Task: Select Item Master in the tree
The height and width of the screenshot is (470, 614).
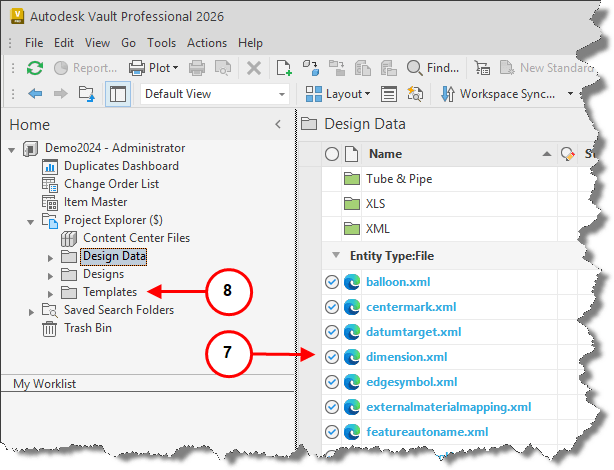Action: (x=96, y=202)
